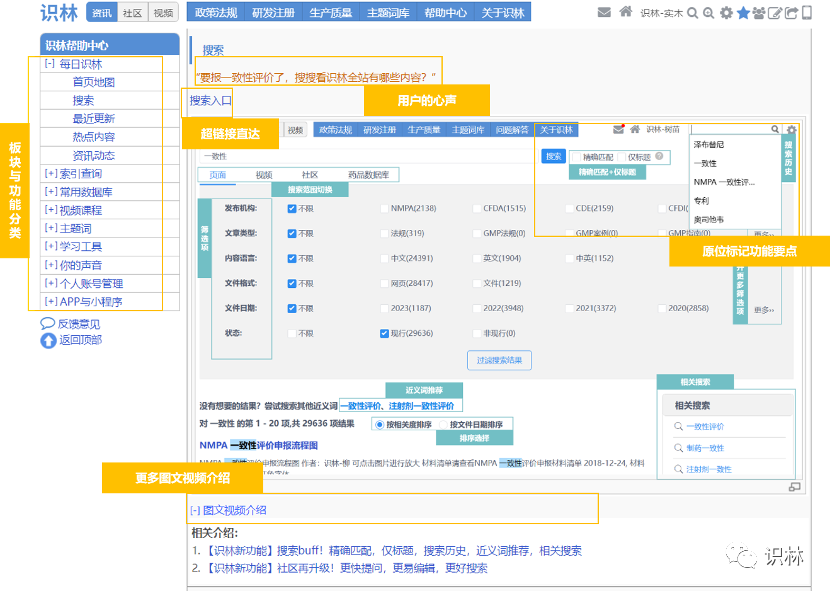Select the 按文件日期排序 radio button

pyautogui.click(x=443, y=425)
